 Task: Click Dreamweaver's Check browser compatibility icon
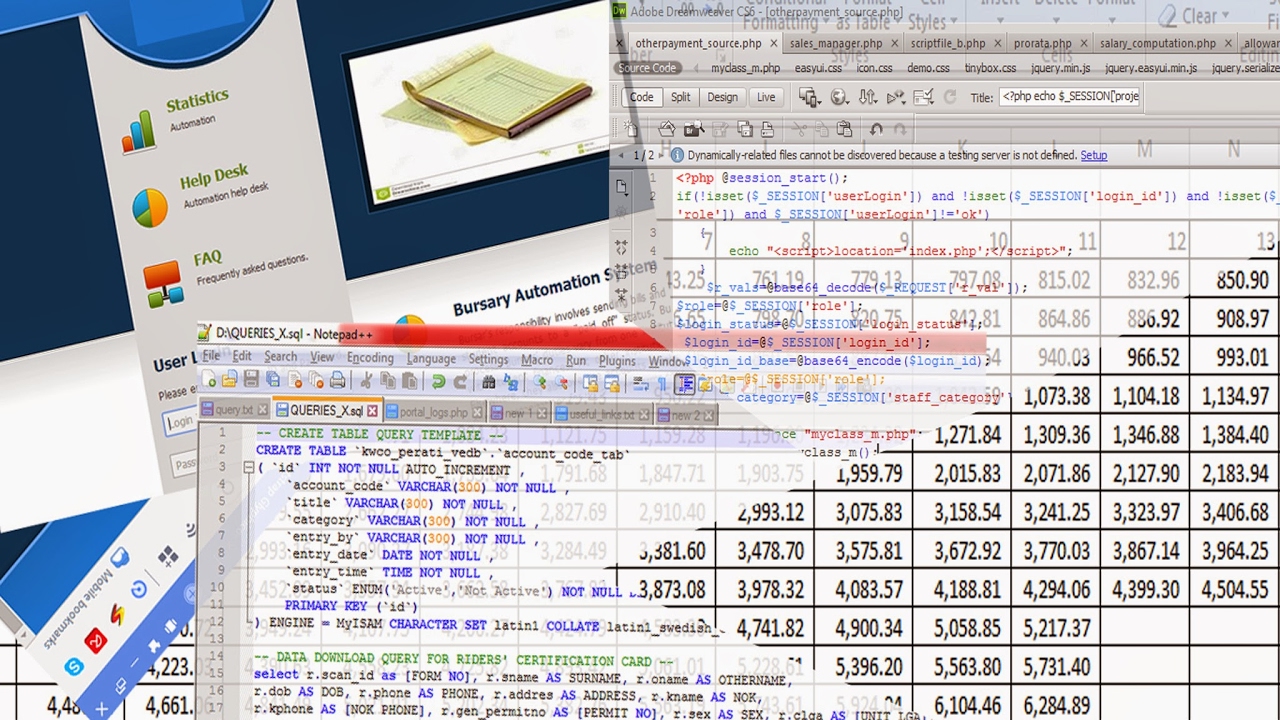[x=923, y=97]
